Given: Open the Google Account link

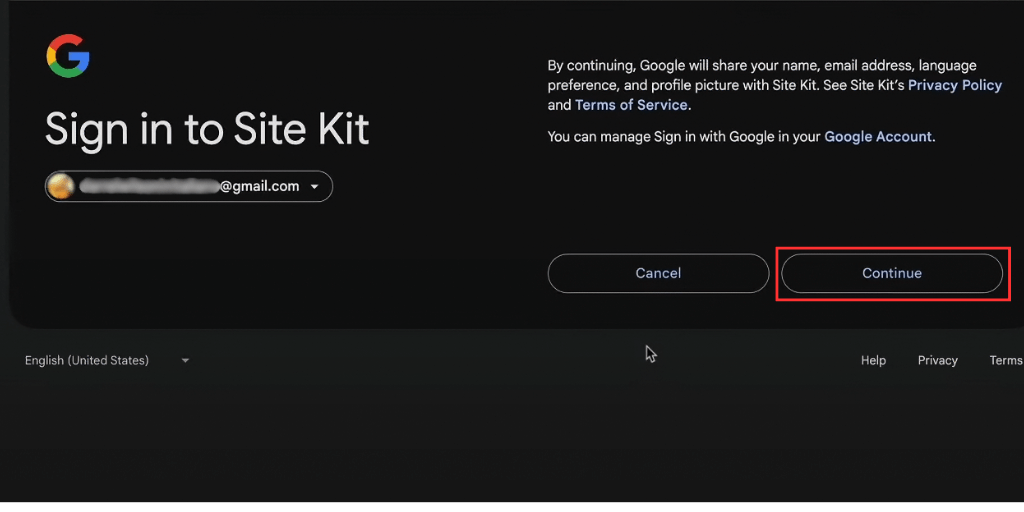Looking at the screenshot, I should click(x=878, y=136).
